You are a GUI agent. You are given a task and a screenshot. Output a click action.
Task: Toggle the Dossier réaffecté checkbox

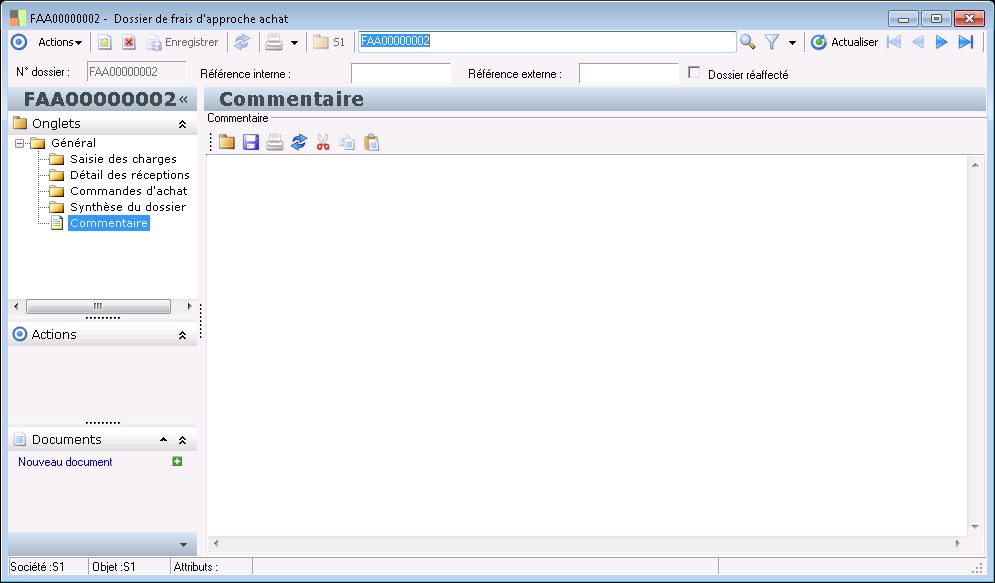(694, 72)
